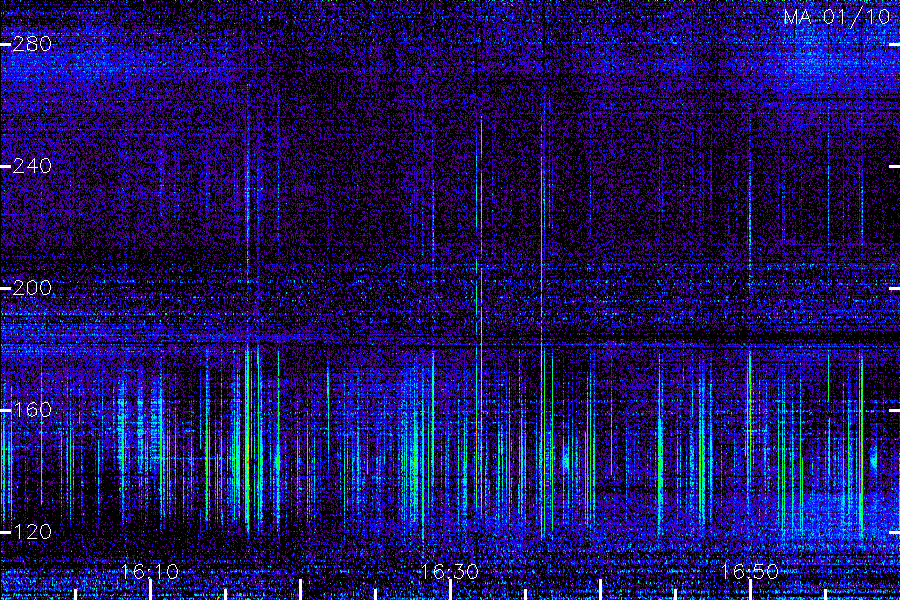The width and height of the screenshot is (900, 600).
Task: Click the 200 frequency axis label
Action: (32, 288)
